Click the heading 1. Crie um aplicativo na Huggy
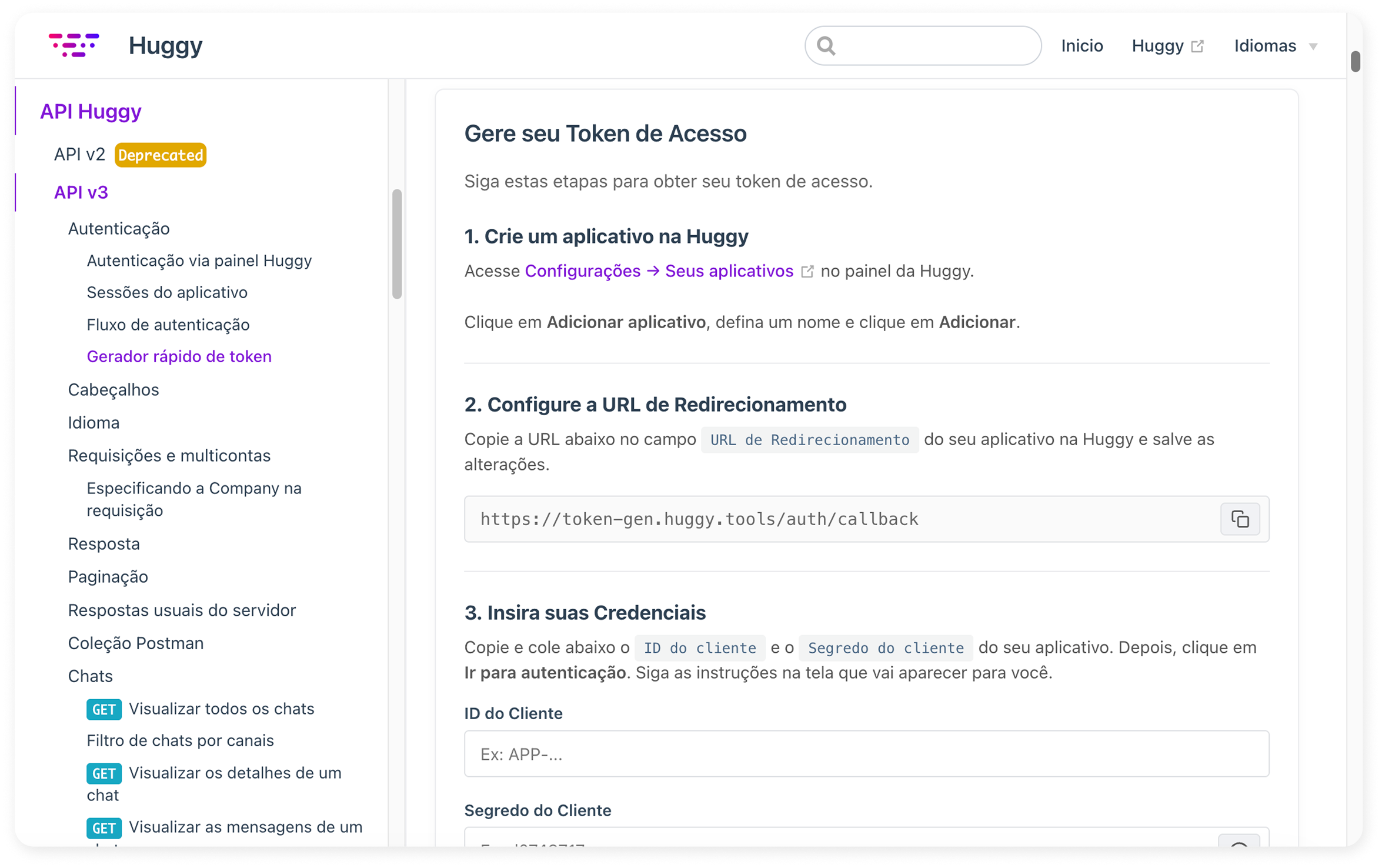Screen dimensions: 1382x868 point(606,236)
